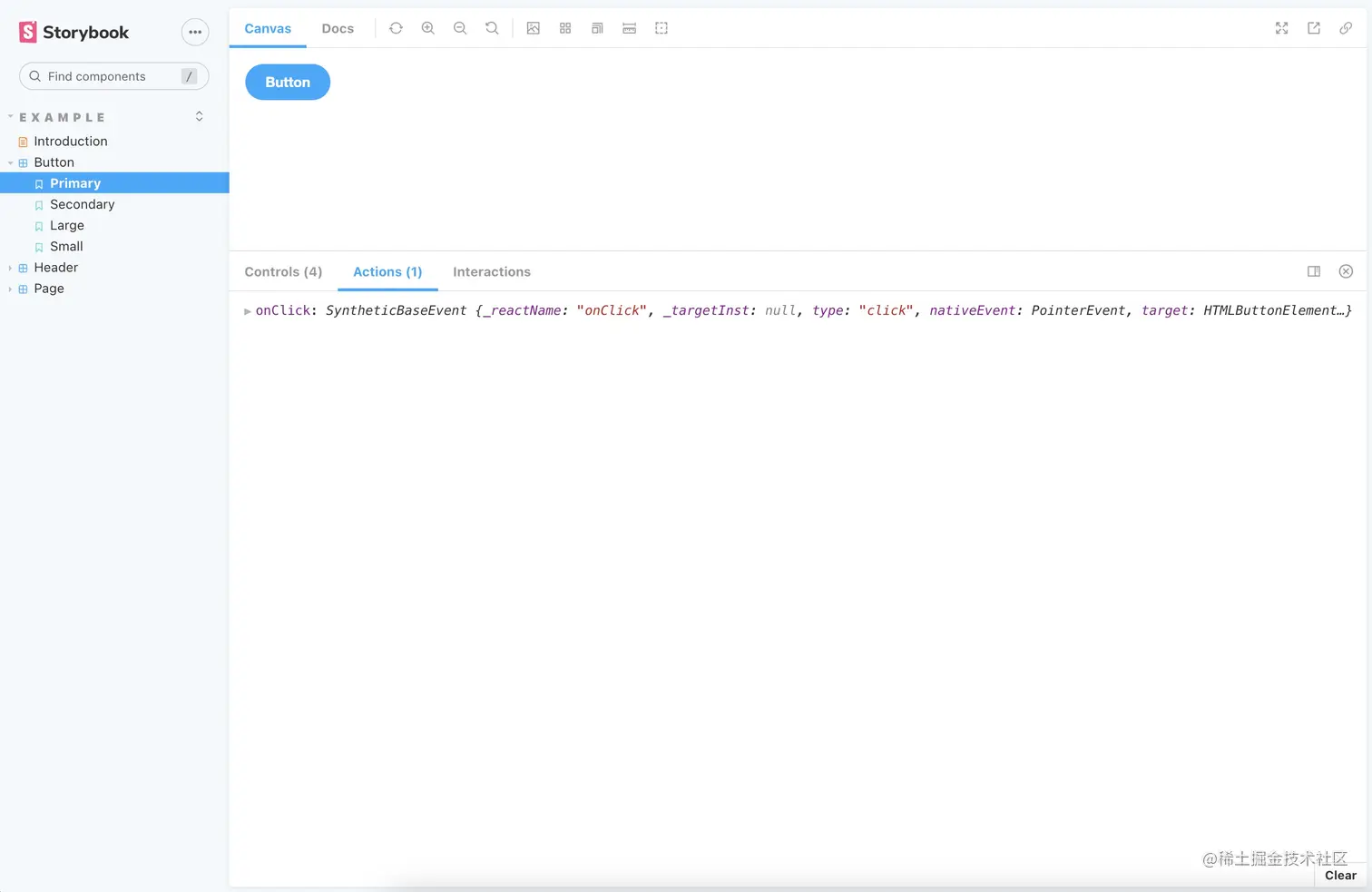Open the sidebar ellipsis menu
1372x892 pixels.
[x=195, y=32]
